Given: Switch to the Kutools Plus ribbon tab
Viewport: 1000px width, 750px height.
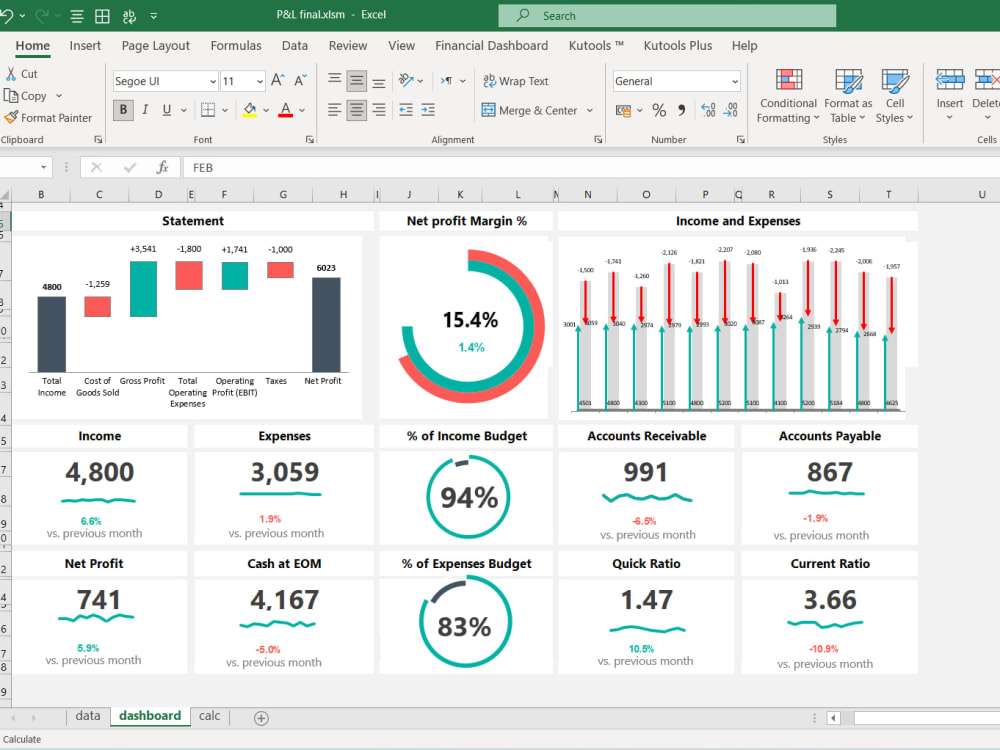Looking at the screenshot, I should pyautogui.click(x=677, y=46).
